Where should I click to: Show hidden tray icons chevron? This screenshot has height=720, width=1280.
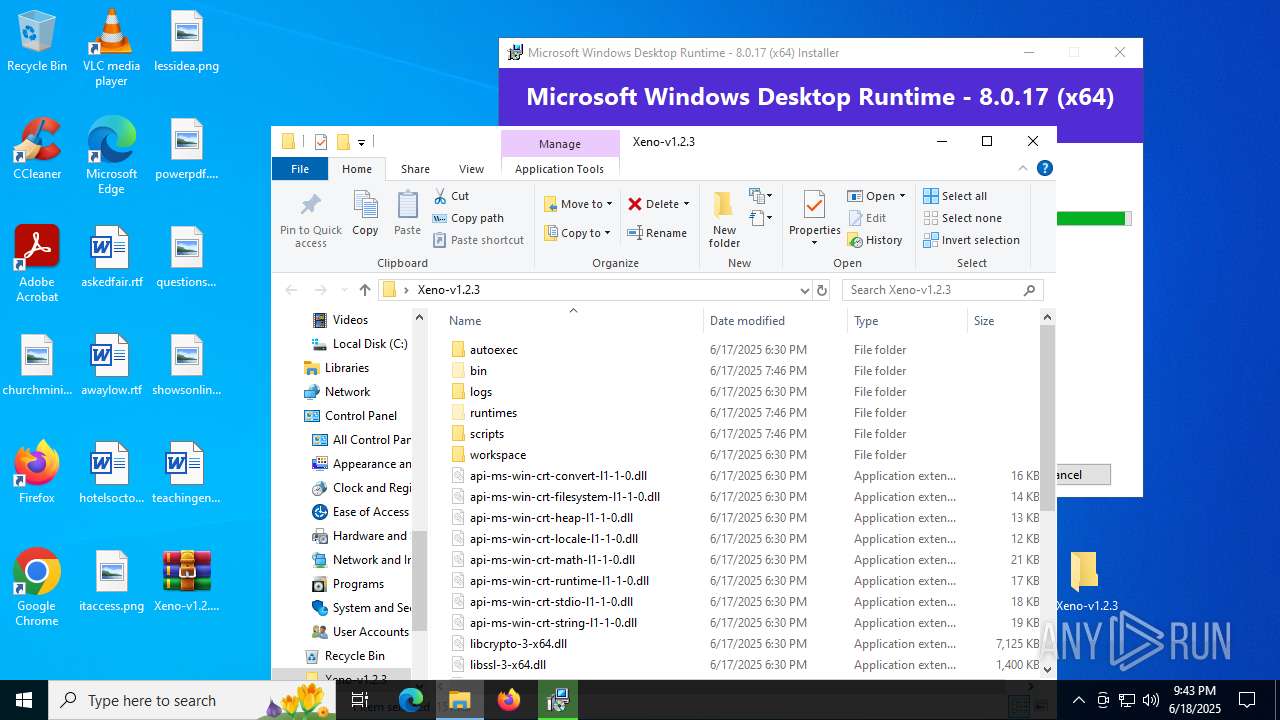coord(1078,700)
